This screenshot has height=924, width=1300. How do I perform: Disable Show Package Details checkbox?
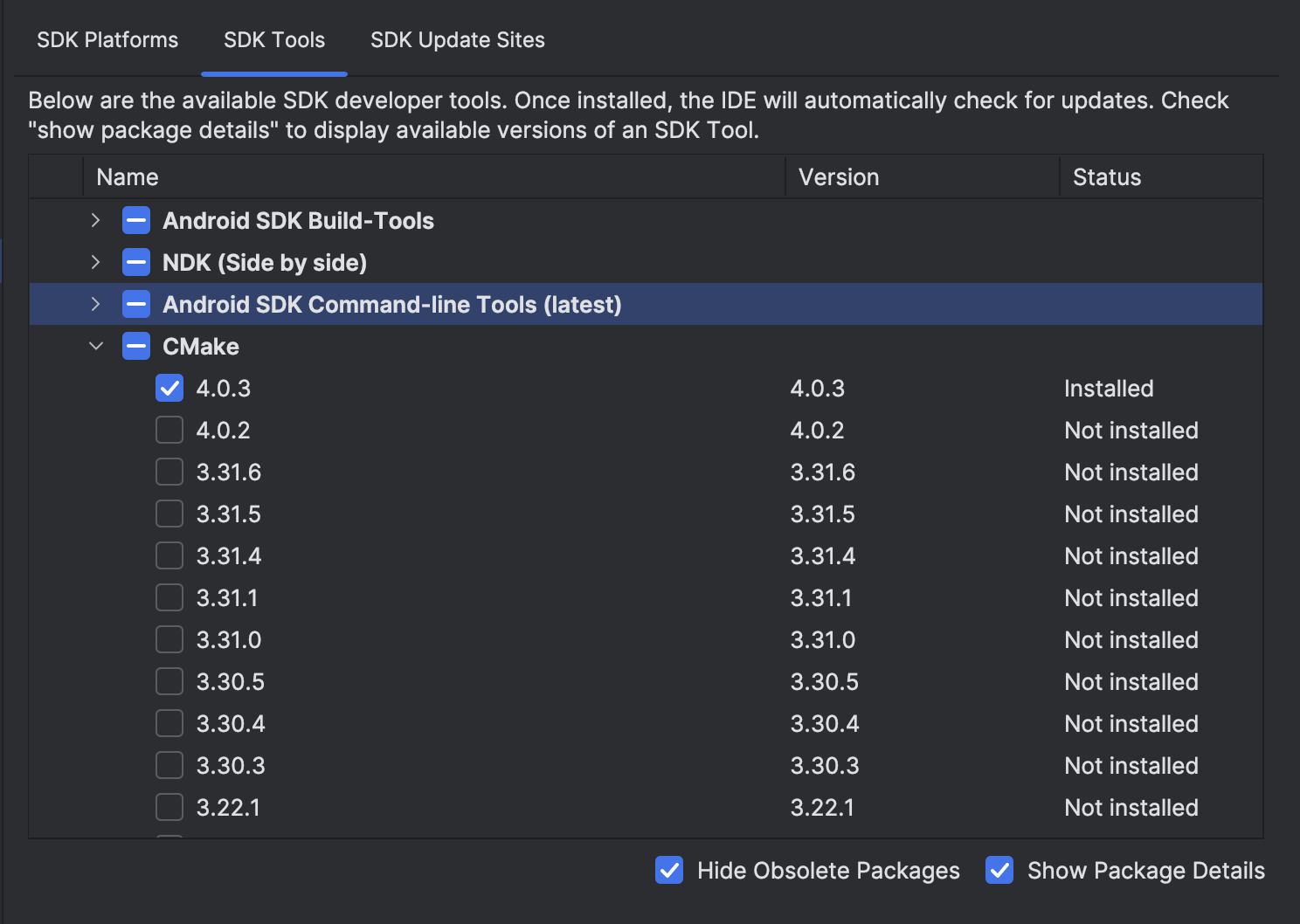click(999, 871)
